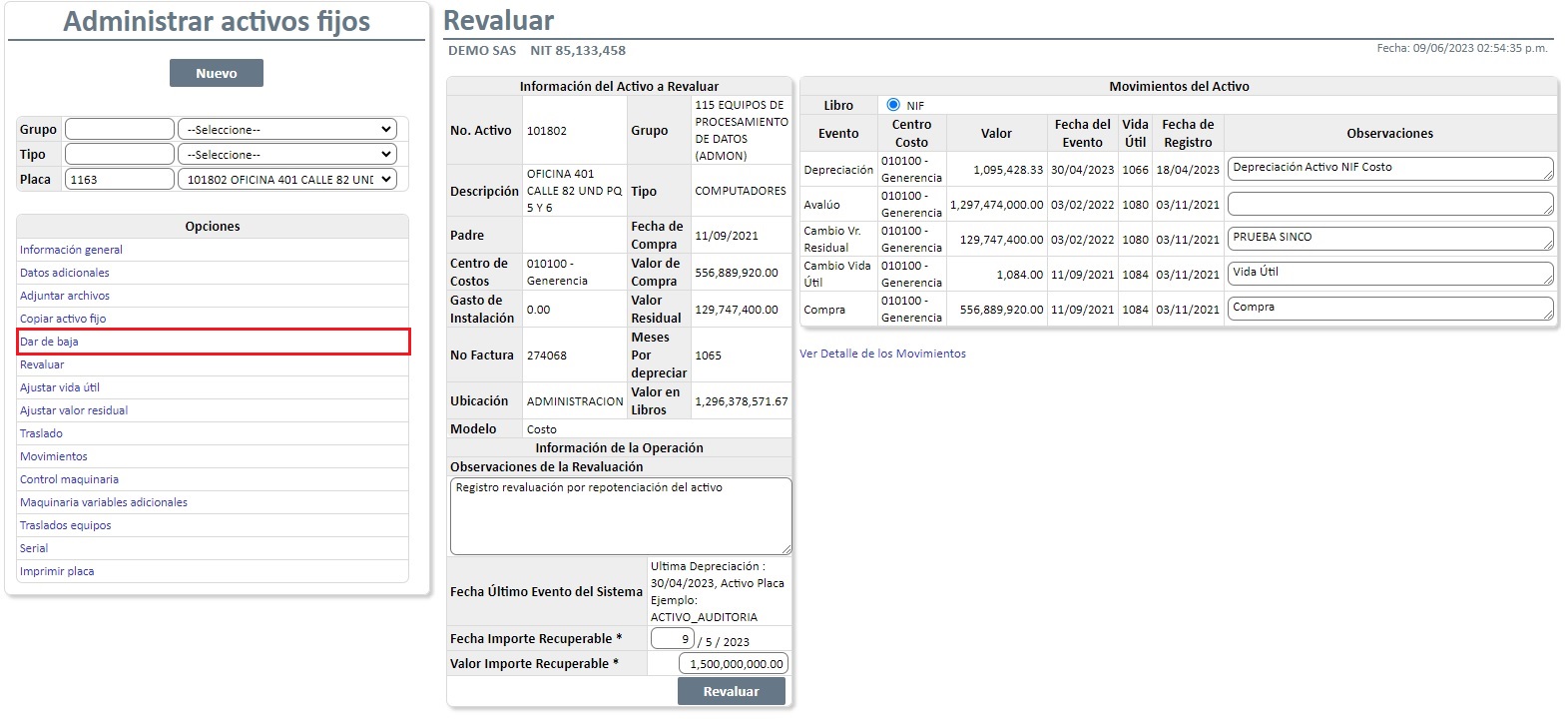Click observation field 'Depreciación Activo NIF Costo'
This screenshot has width=1568, height=719.
(1390, 169)
